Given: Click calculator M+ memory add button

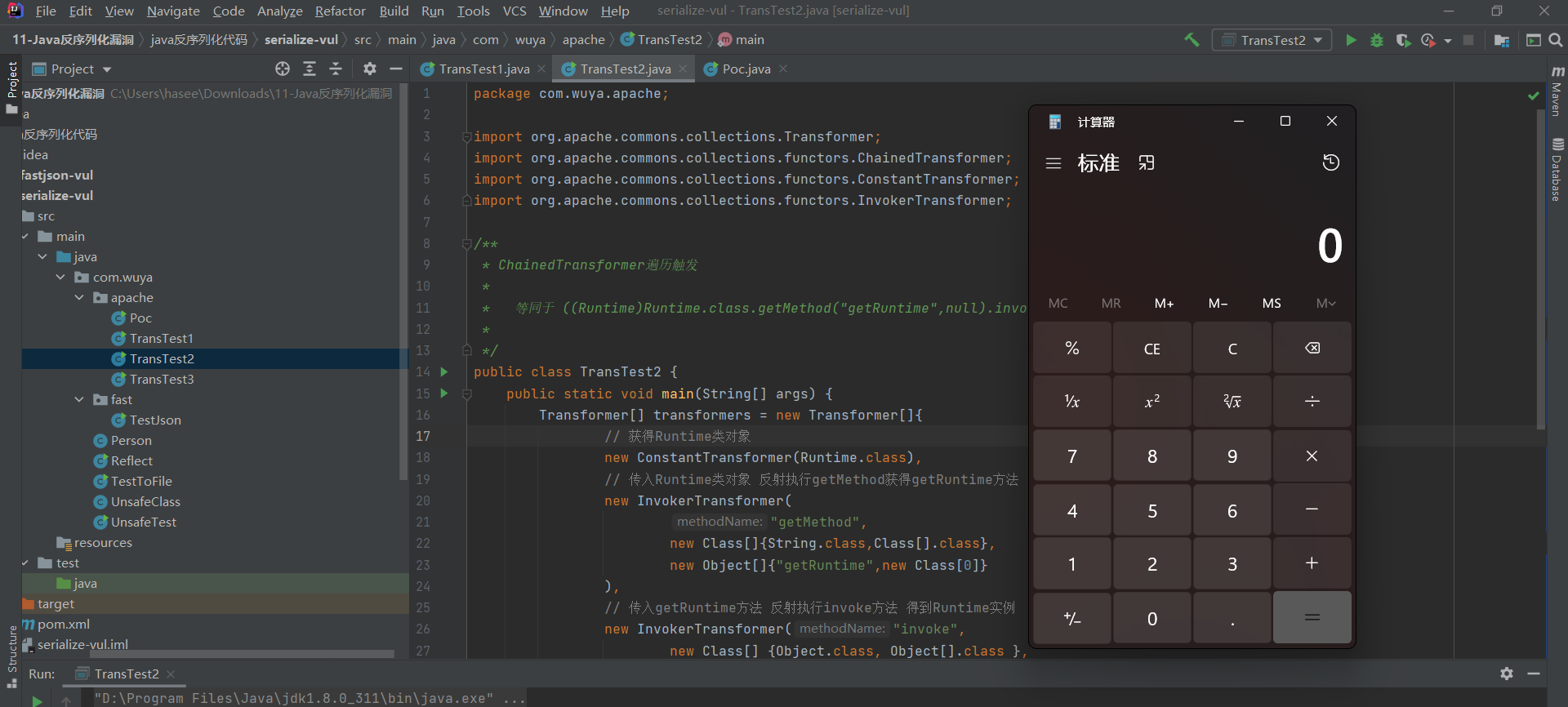Looking at the screenshot, I should [x=1164, y=303].
